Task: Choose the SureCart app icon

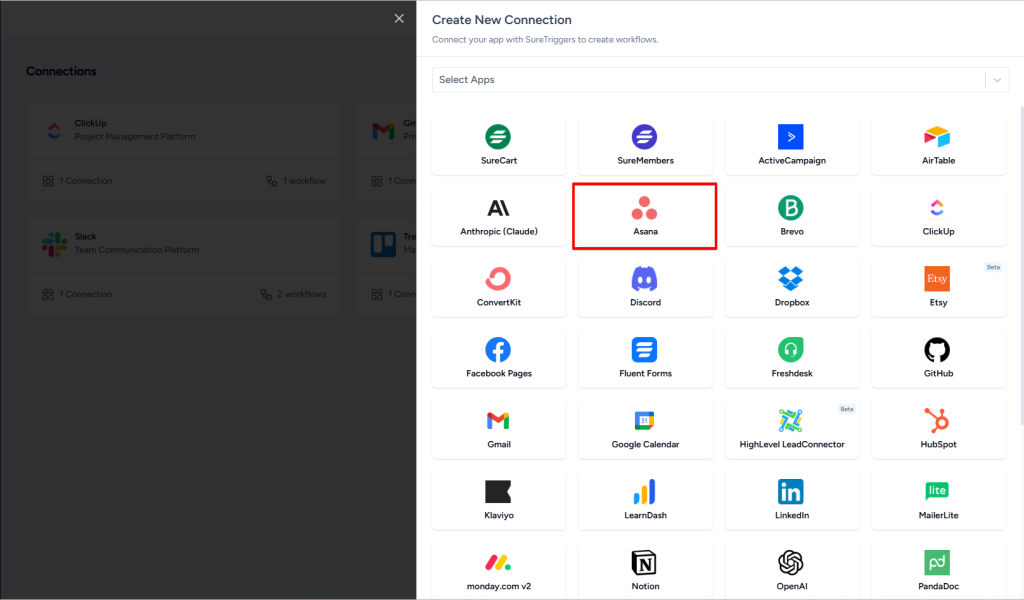Action: pos(498,137)
